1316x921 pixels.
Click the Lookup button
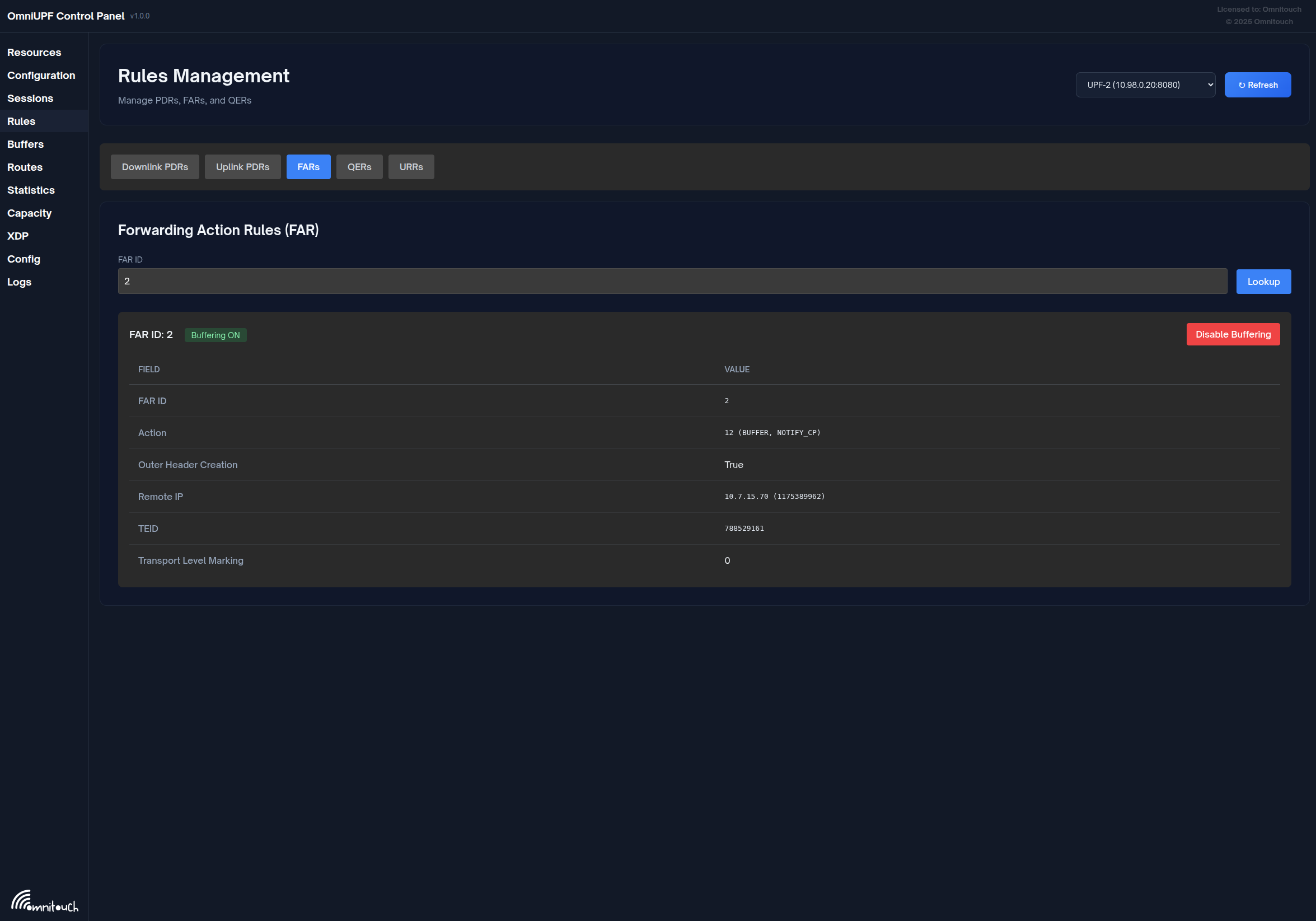tap(1263, 282)
